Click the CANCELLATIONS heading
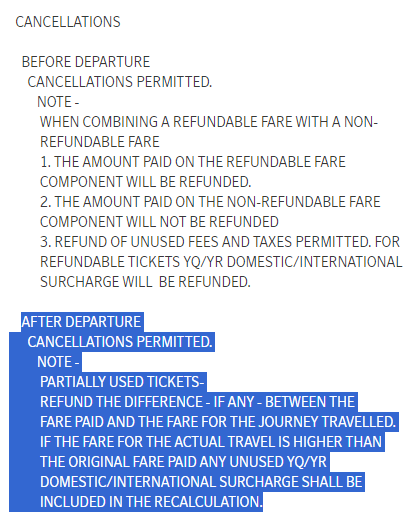Screen dimensions: 418x525 coord(68,22)
